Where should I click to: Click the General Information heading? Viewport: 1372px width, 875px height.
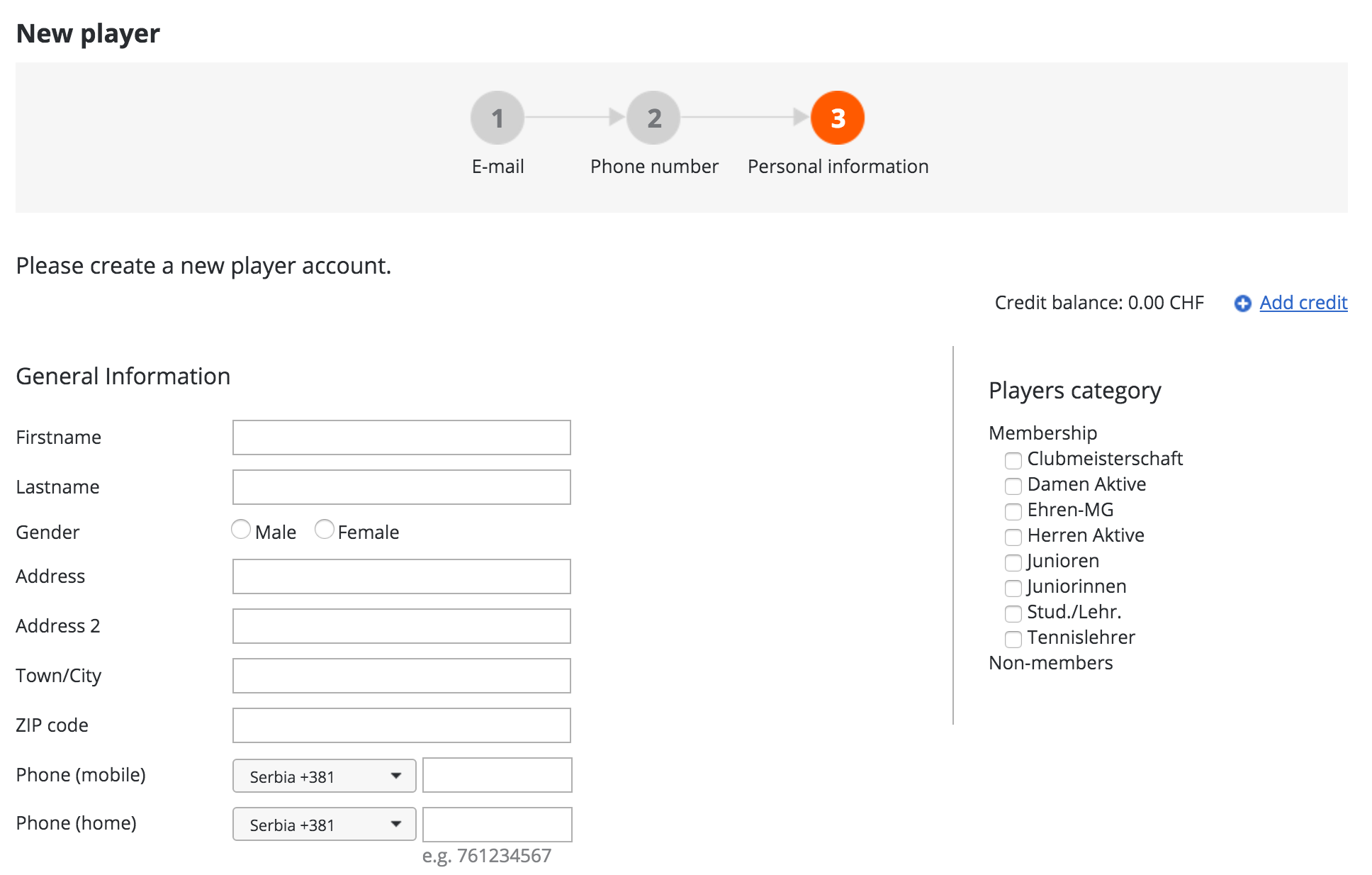[123, 376]
